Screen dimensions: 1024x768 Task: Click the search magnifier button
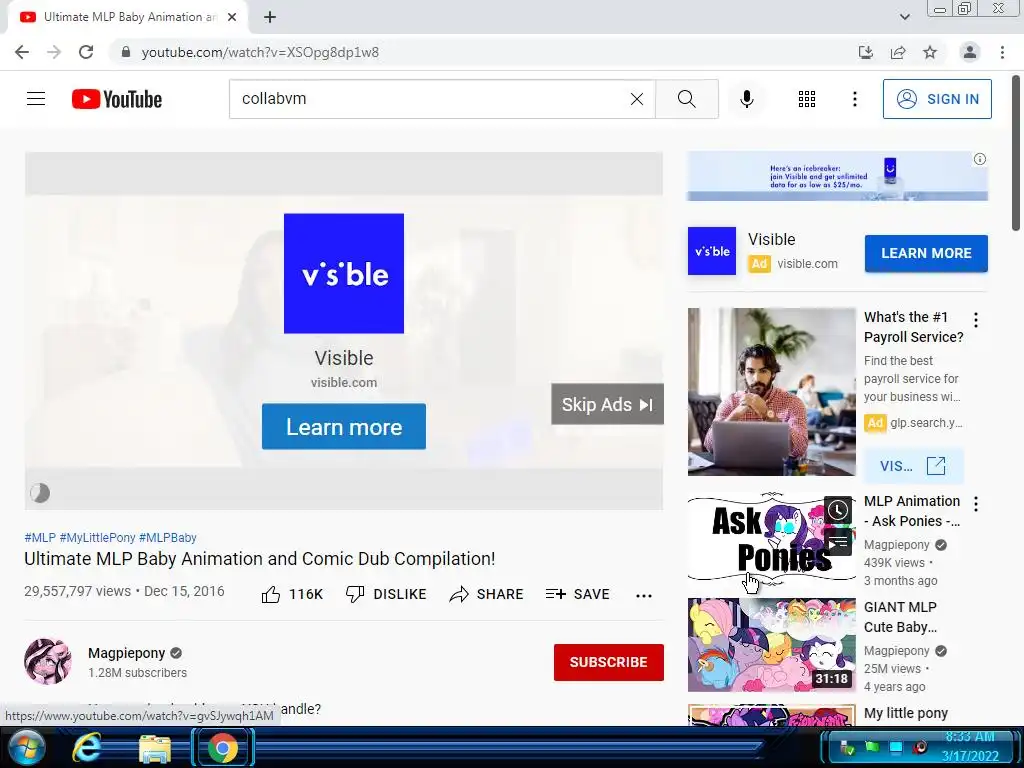[686, 99]
